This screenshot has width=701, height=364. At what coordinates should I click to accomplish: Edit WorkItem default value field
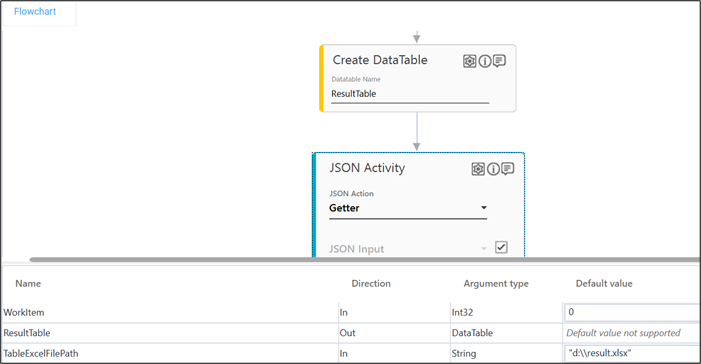(x=631, y=312)
